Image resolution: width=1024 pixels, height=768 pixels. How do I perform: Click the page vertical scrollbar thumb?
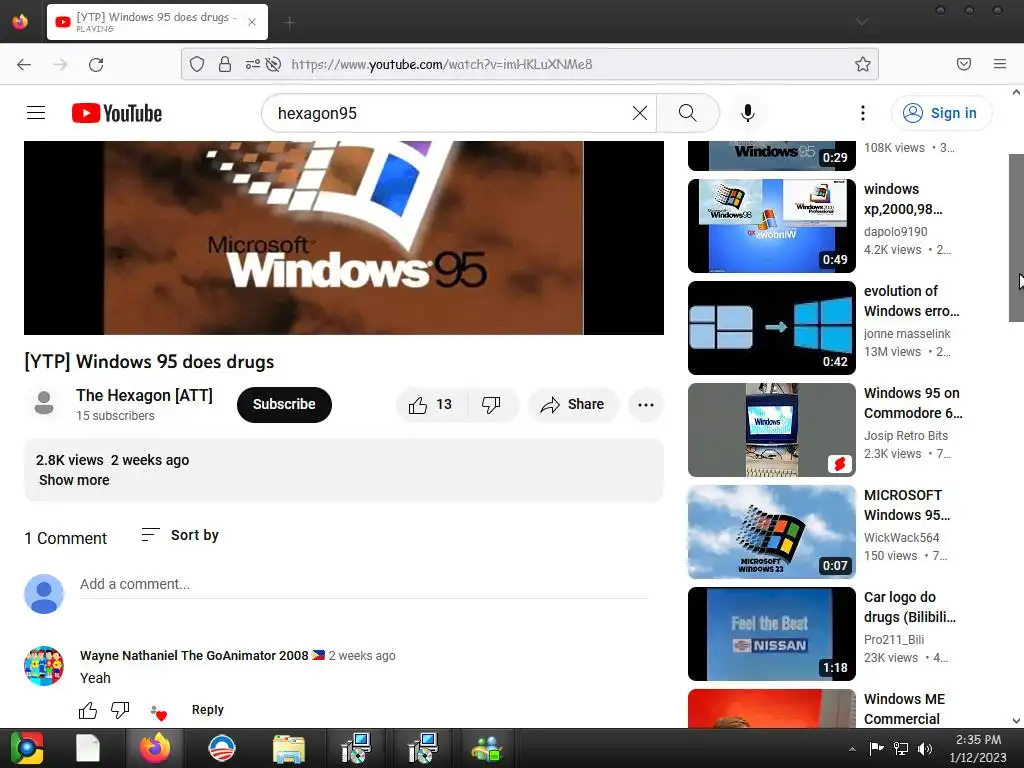1016,238
